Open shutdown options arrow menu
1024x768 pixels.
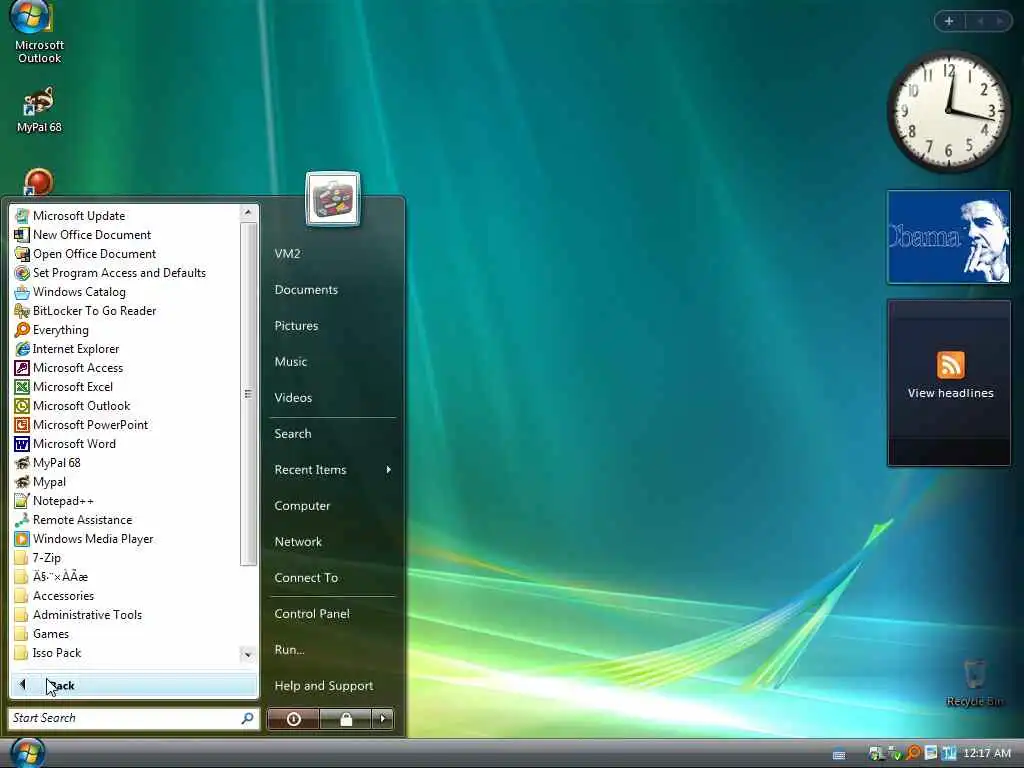click(383, 719)
